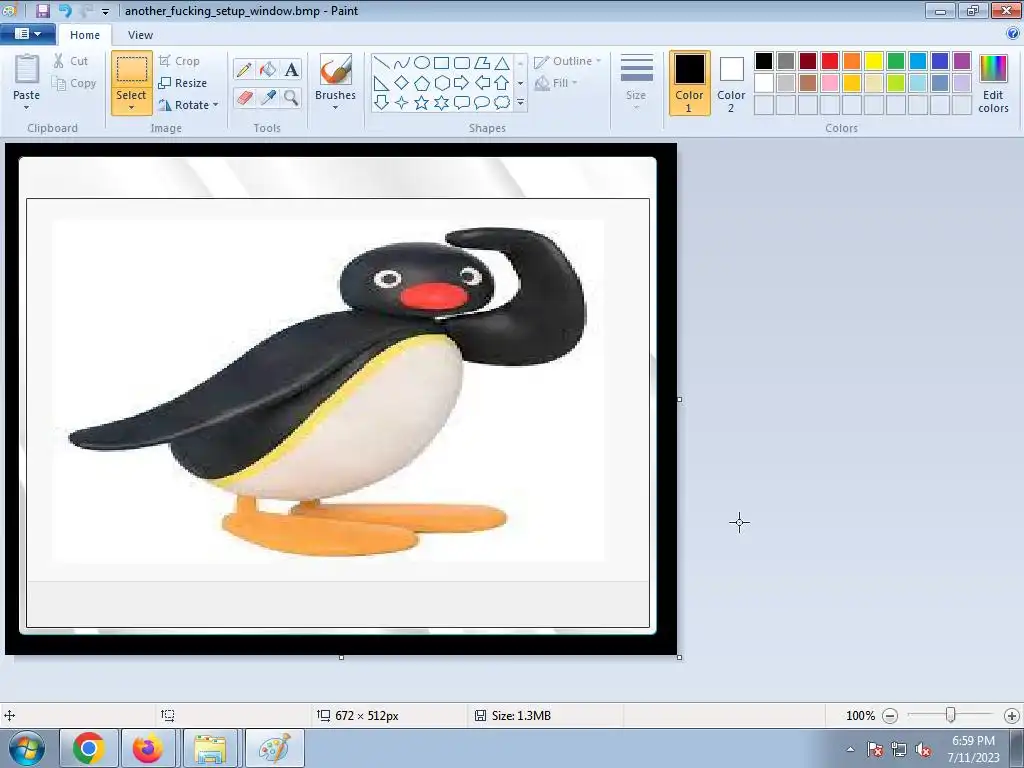Choose the Rounded rectangular callout shape
1024x768 pixels.
pos(462,103)
